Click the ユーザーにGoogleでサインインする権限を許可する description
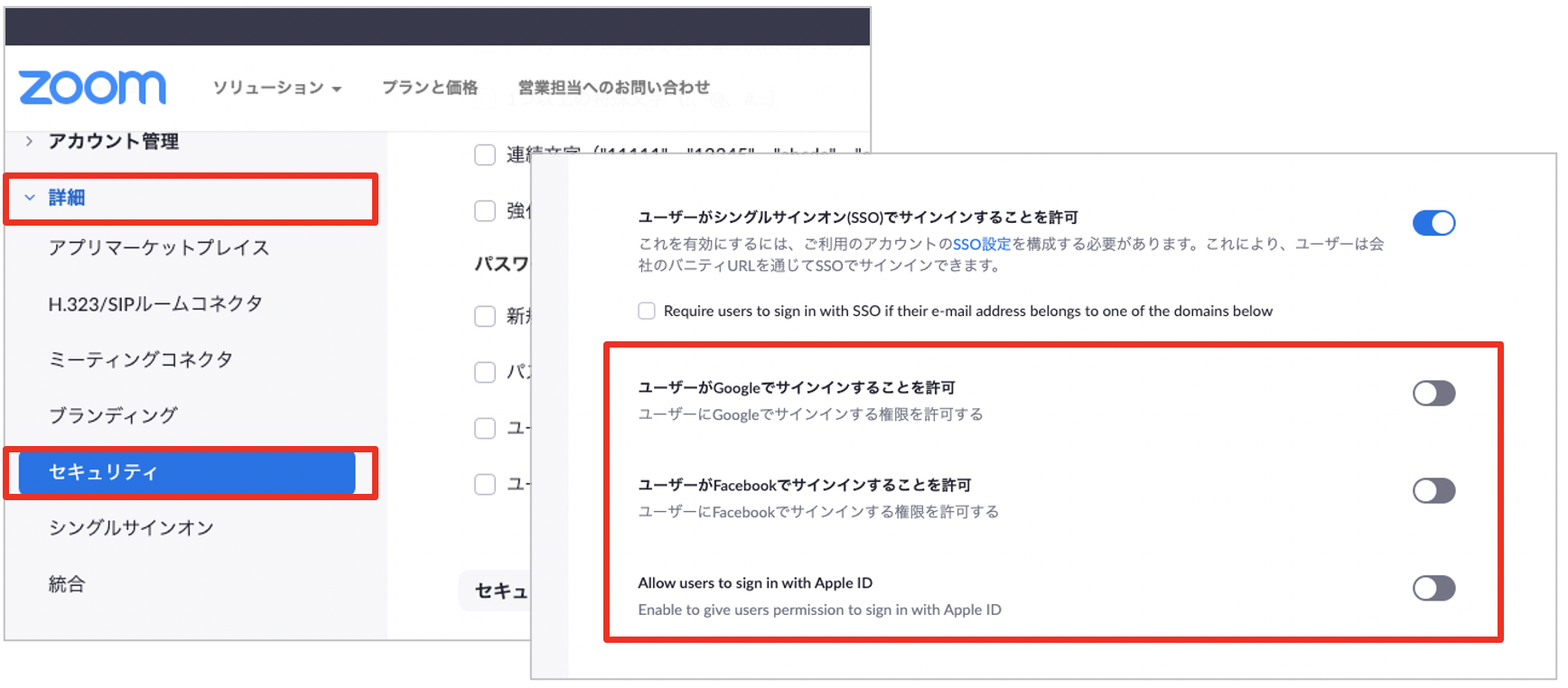This screenshot has height=688, width=1568. [810, 414]
